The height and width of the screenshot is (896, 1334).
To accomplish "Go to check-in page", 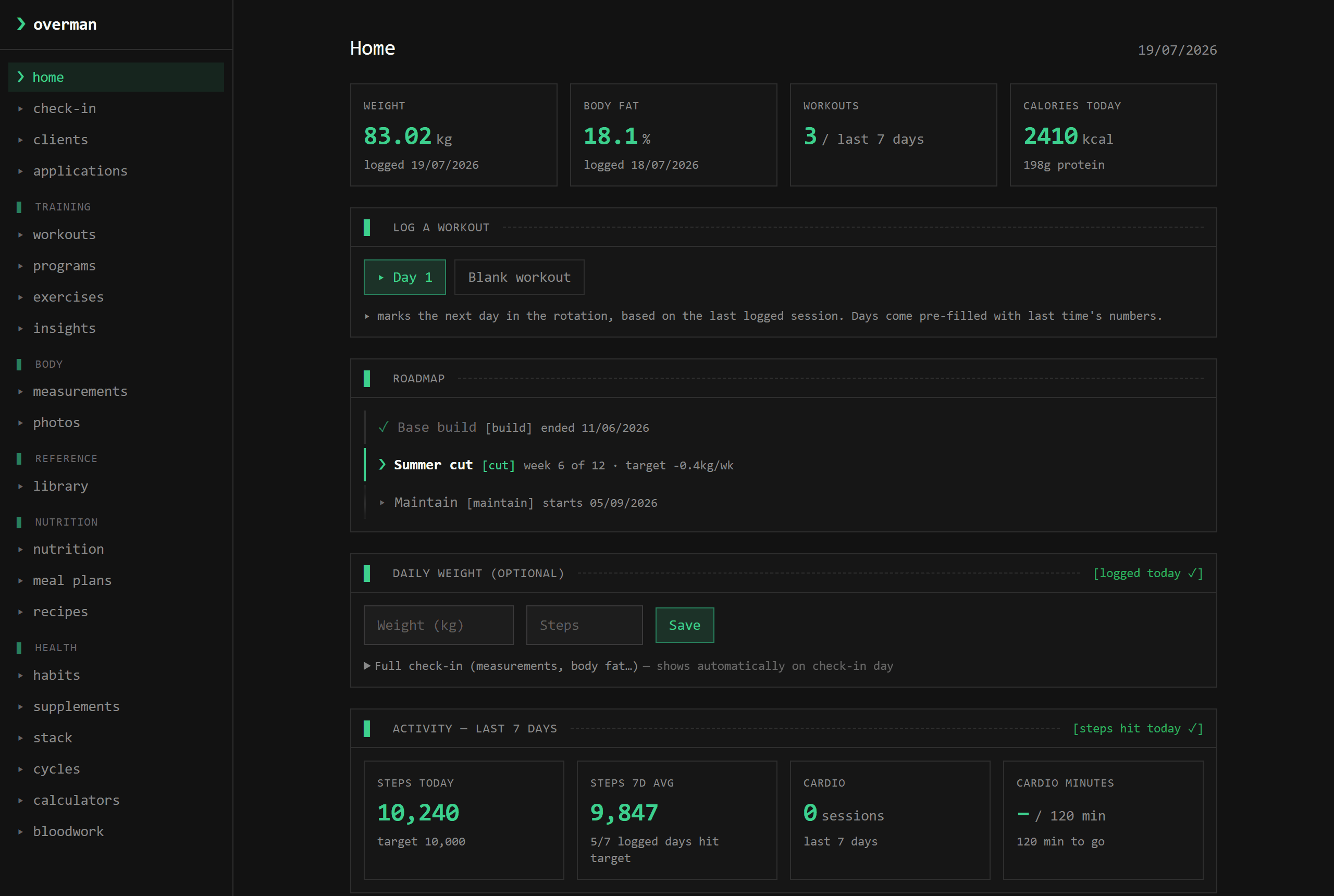I will click(116, 108).
